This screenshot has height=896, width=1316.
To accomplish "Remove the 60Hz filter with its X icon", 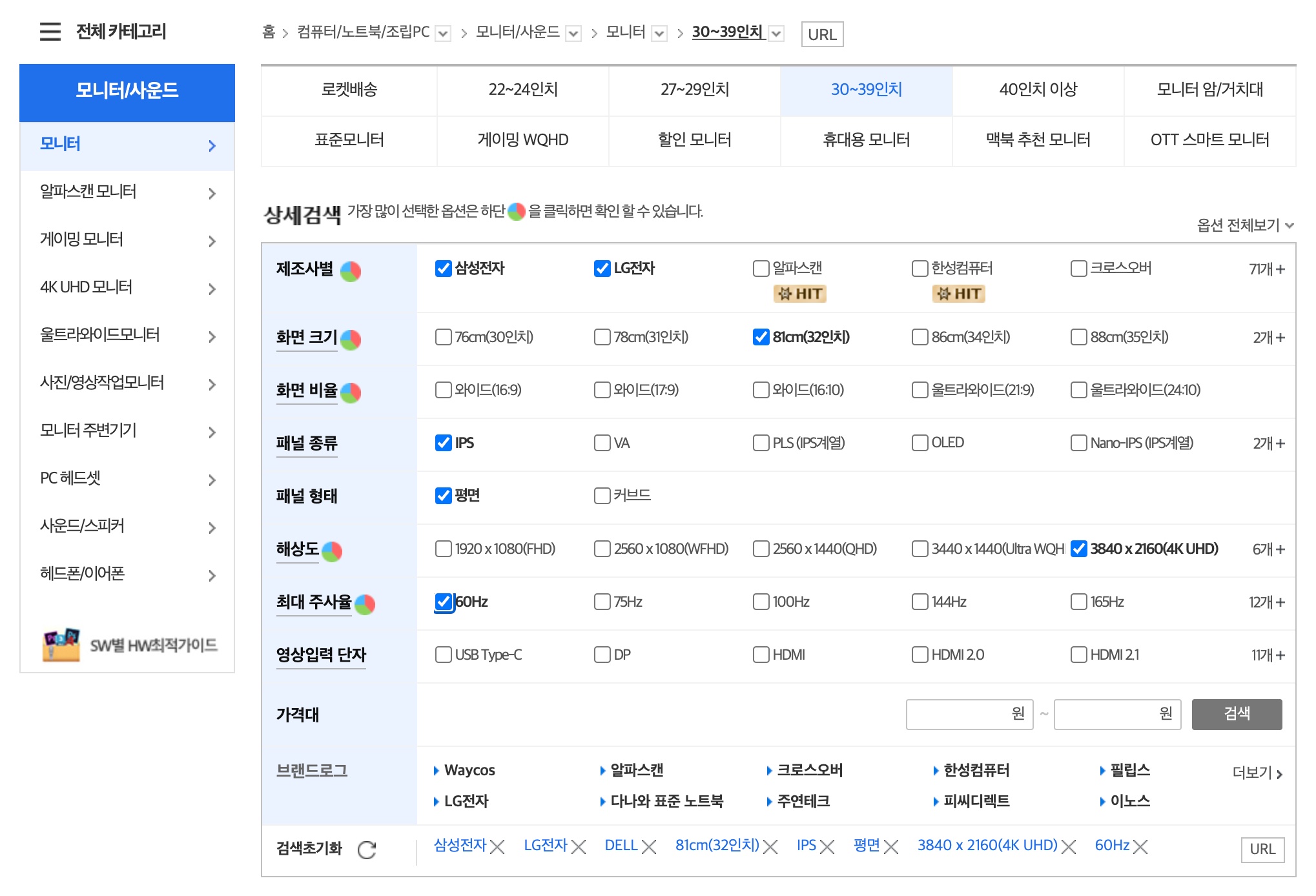I will [x=1140, y=846].
